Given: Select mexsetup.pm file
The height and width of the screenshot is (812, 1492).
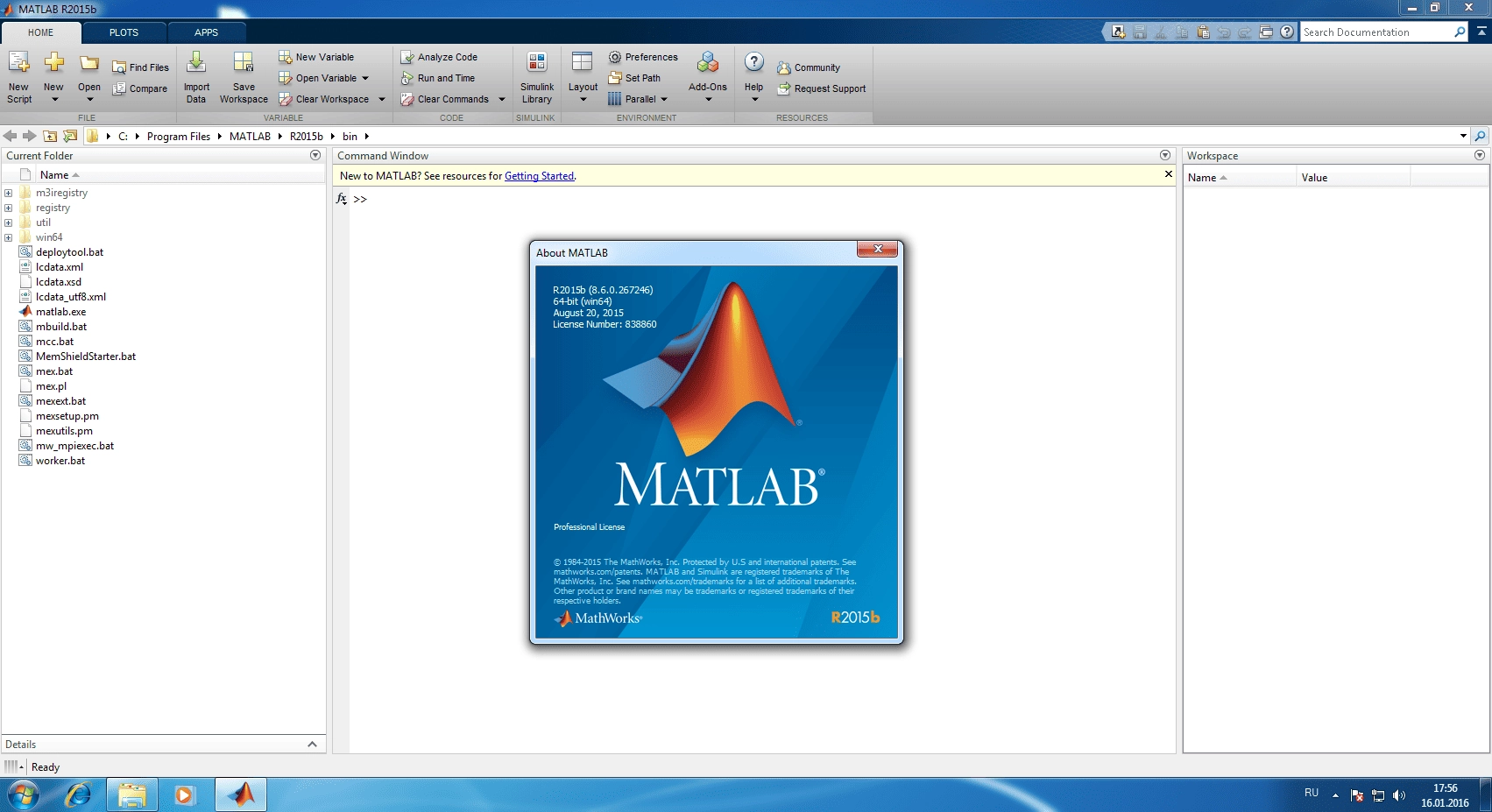Looking at the screenshot, I should [x=67, y=416].
